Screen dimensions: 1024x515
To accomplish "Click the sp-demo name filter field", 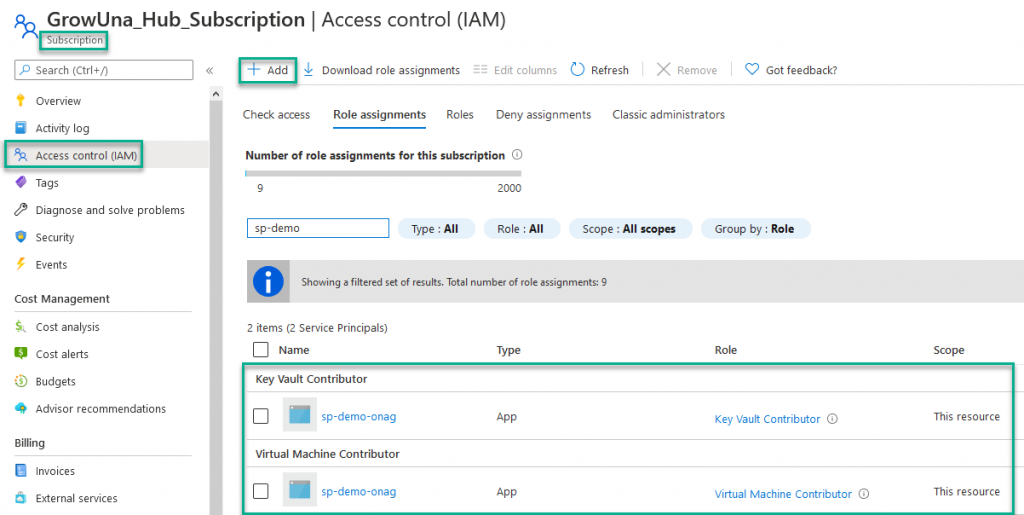I will point(318,228).
